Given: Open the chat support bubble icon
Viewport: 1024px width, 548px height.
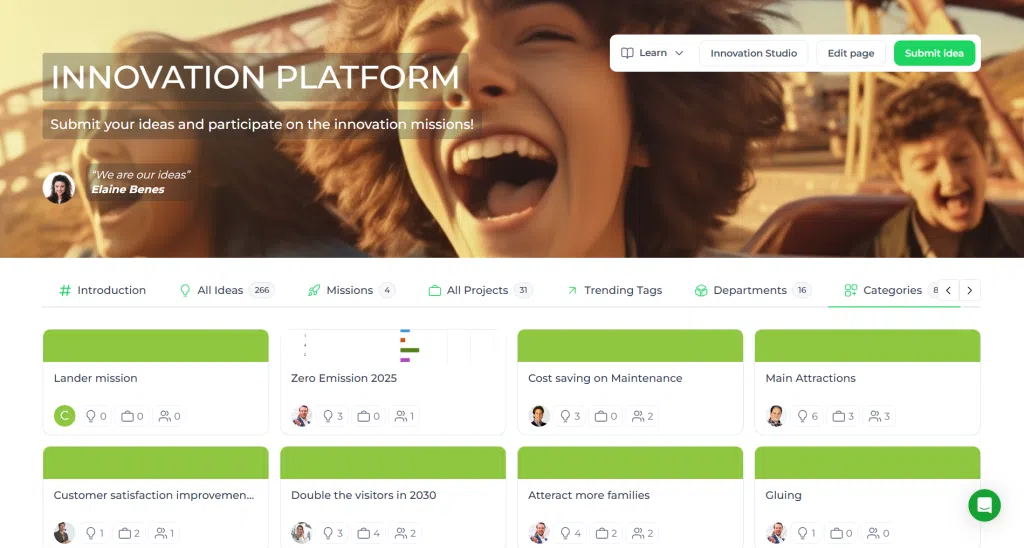Looking at the screenshot, I should point(984,505).
